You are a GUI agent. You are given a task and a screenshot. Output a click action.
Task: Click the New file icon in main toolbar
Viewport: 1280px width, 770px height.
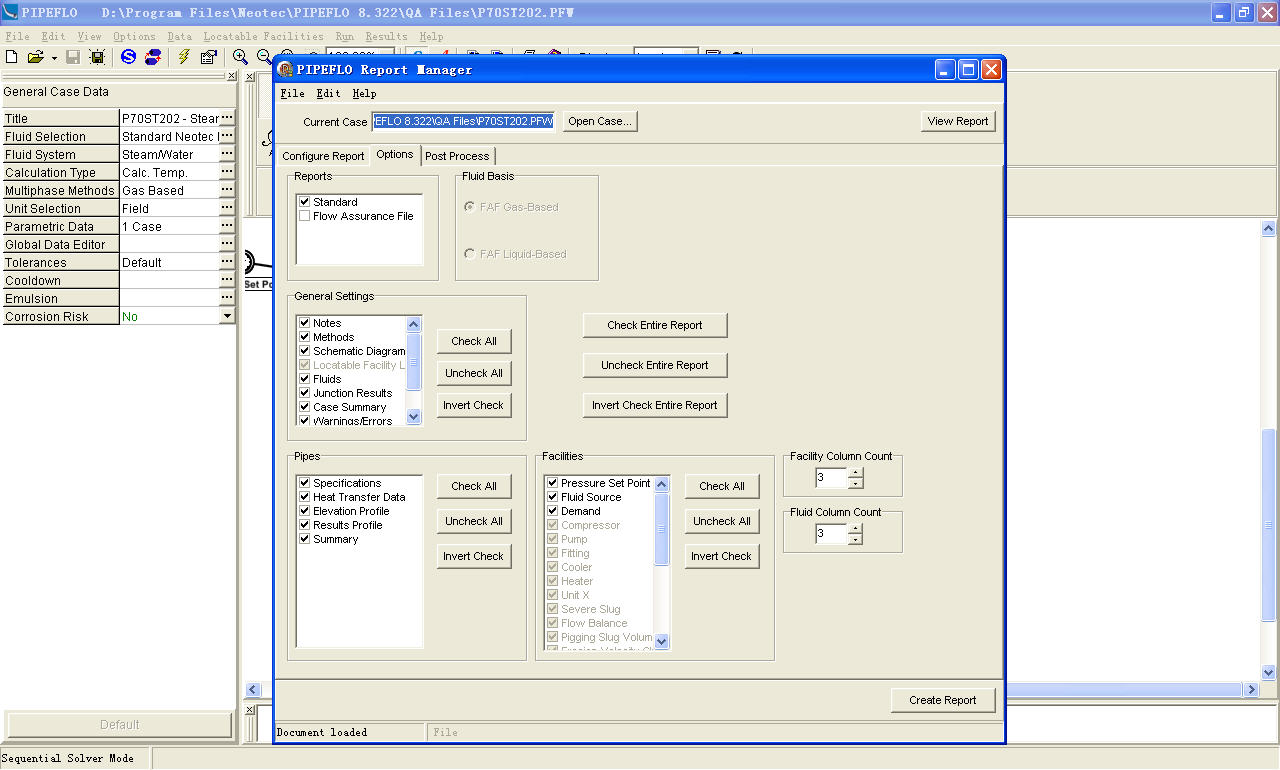pos(12,57)
